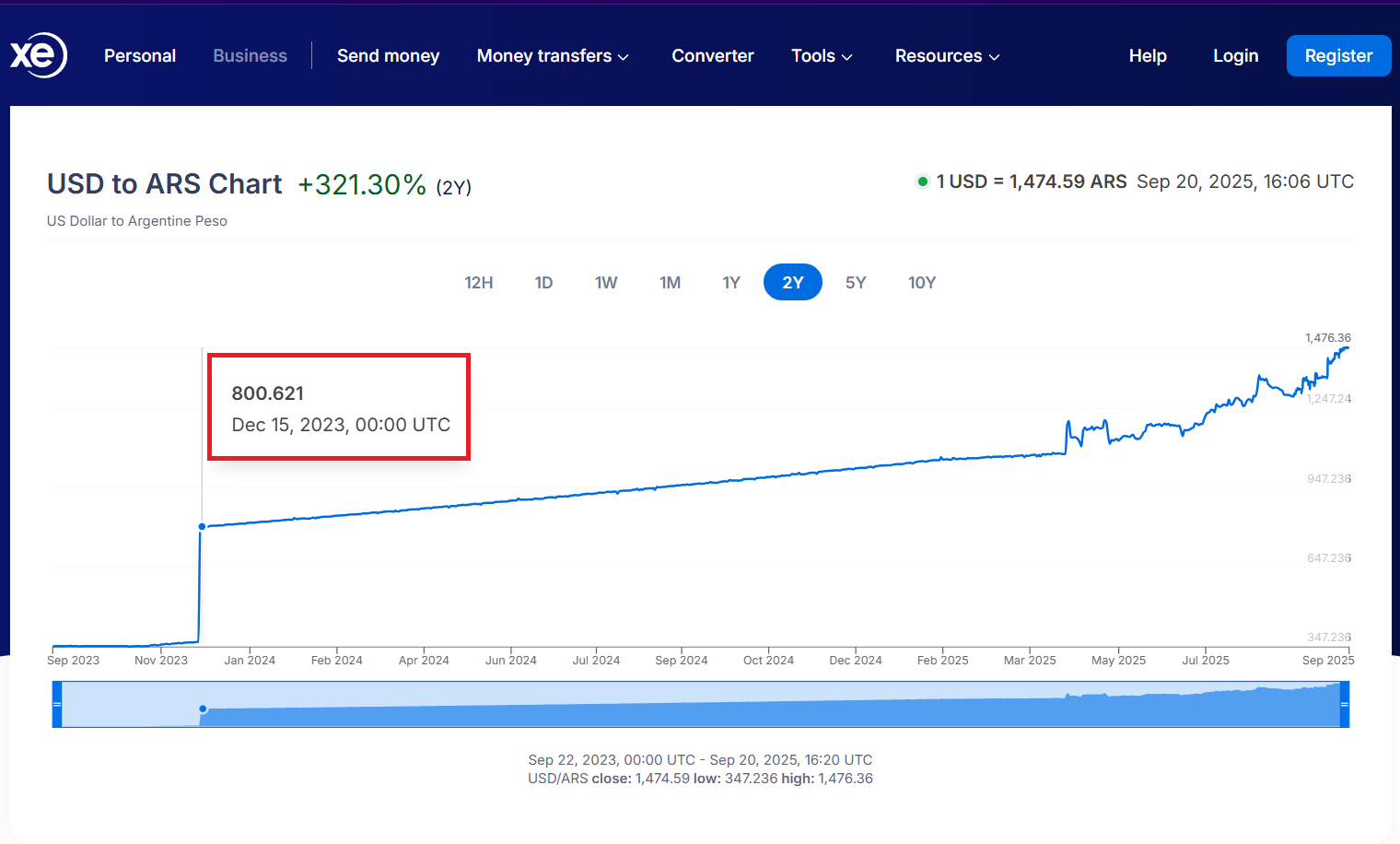
Task: Click the Dec 15, 2023 data point
Action: coord(202,527)
